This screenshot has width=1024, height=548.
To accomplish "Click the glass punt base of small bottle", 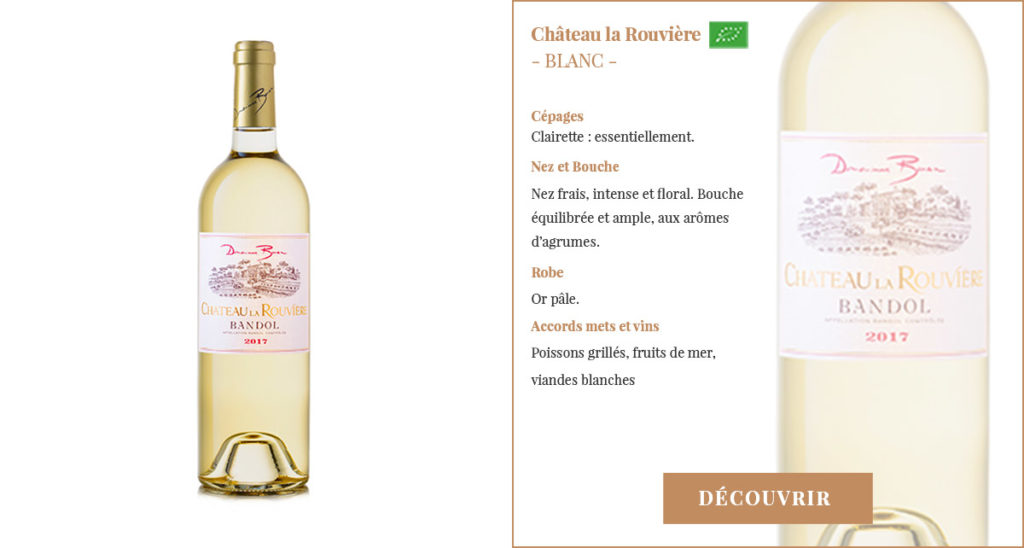I will (x=253, y=462).
